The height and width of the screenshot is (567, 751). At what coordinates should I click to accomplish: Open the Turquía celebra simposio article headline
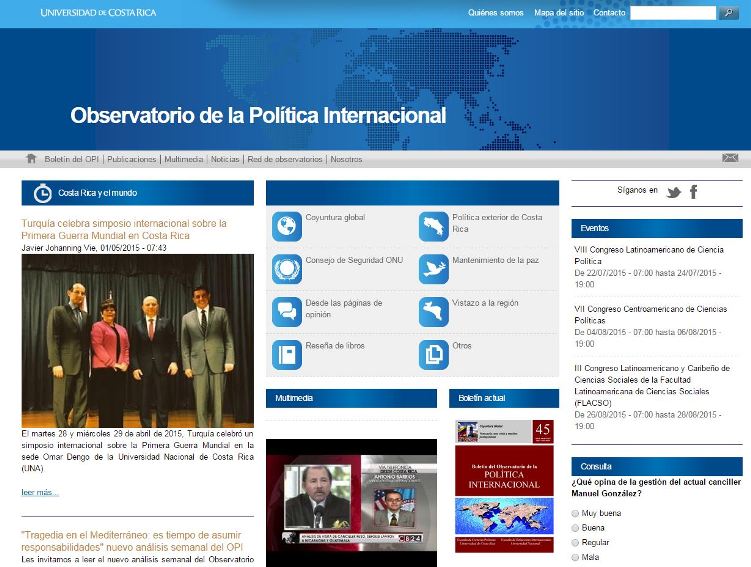pos(124,229)
